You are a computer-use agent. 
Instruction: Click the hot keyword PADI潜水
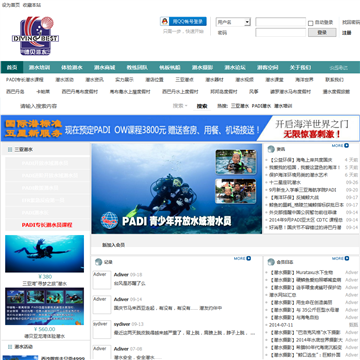261,106
